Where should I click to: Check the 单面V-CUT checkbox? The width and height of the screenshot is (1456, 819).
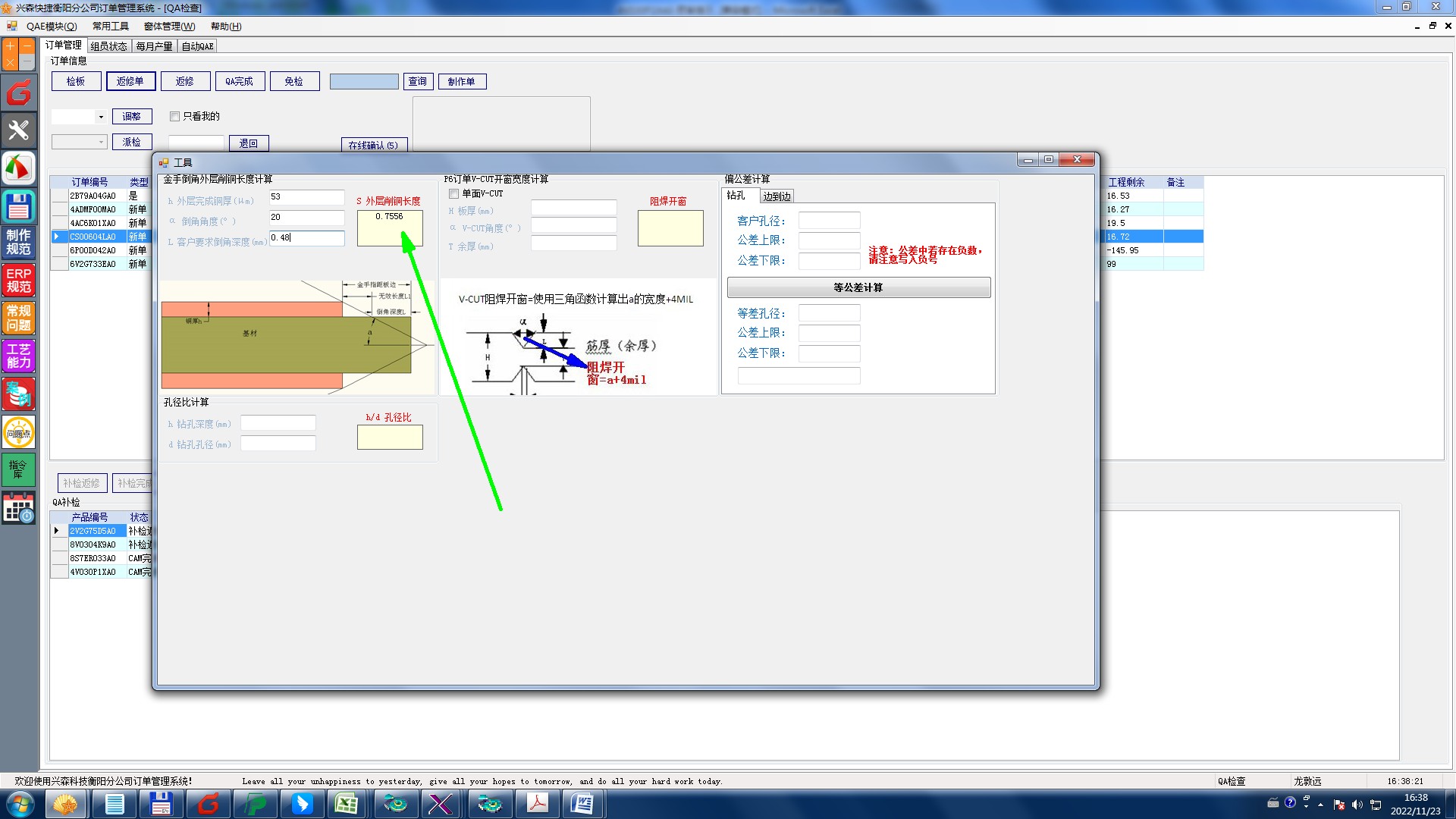454,194
